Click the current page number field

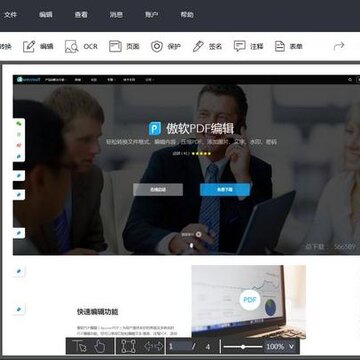[179, 347]
